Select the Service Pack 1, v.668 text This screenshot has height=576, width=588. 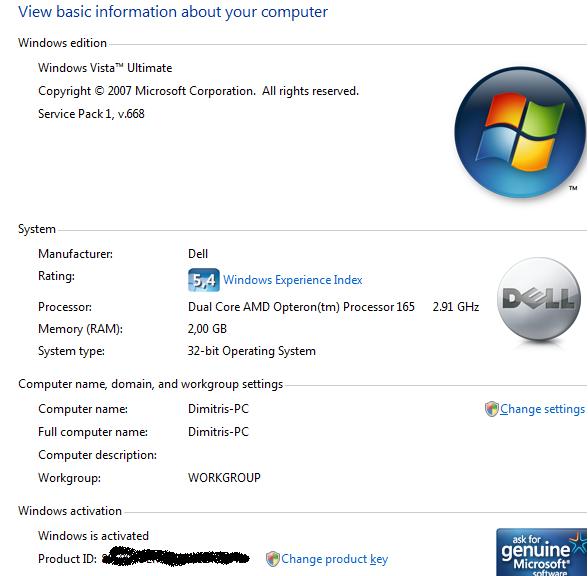click(91, 114)
